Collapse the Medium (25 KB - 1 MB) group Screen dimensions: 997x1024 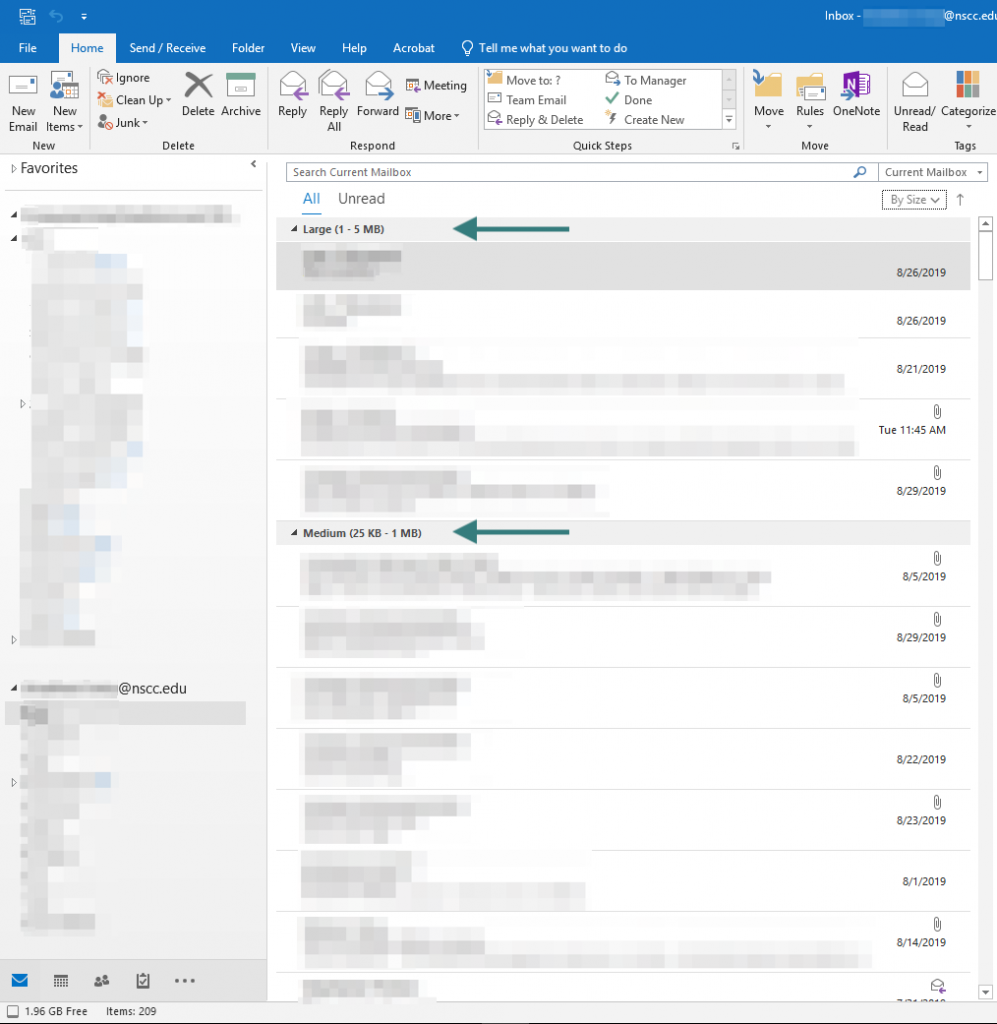coord(294,533)
